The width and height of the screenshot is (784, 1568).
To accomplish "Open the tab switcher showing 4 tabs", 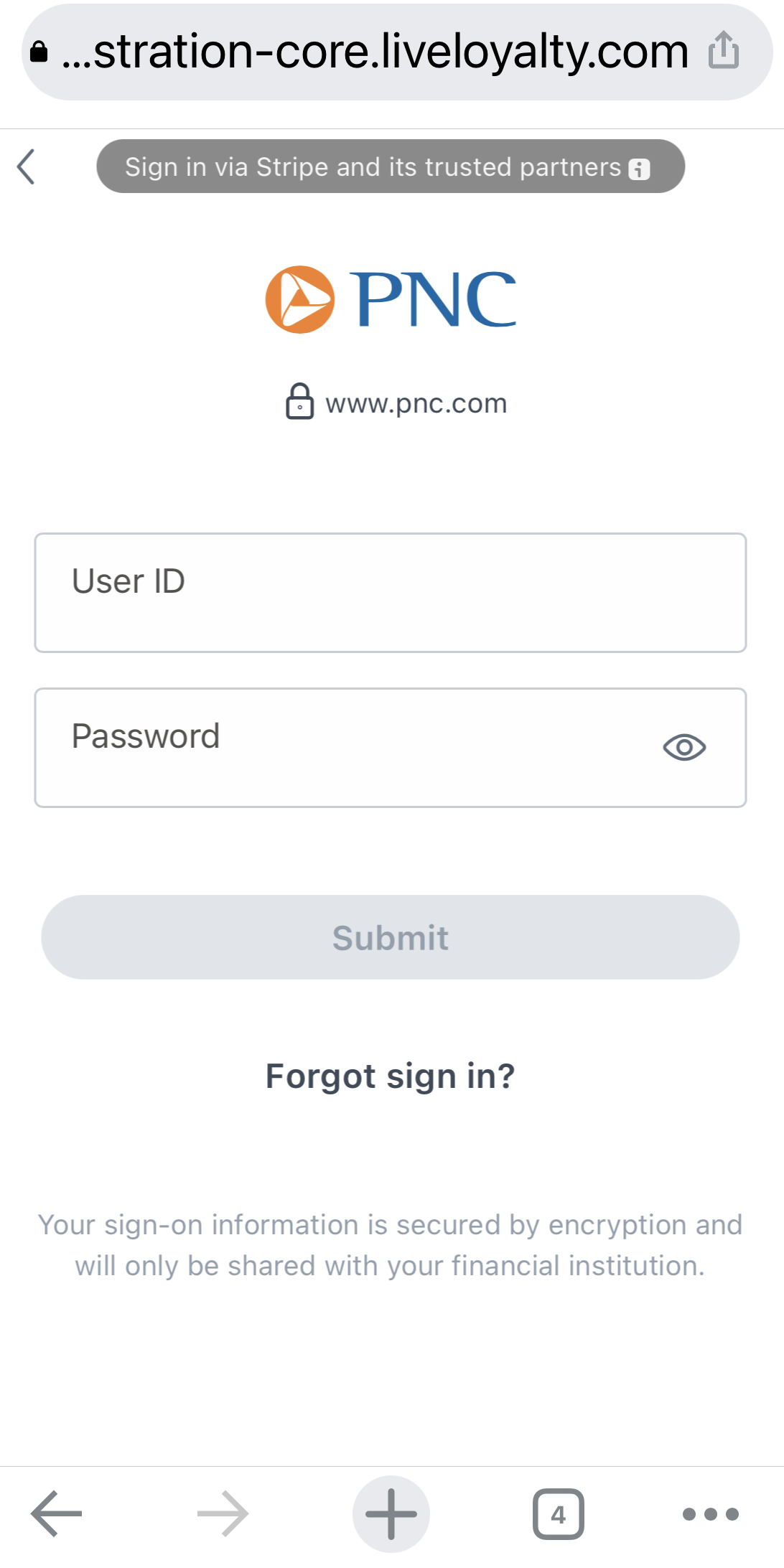I will tap(558, 1513).
